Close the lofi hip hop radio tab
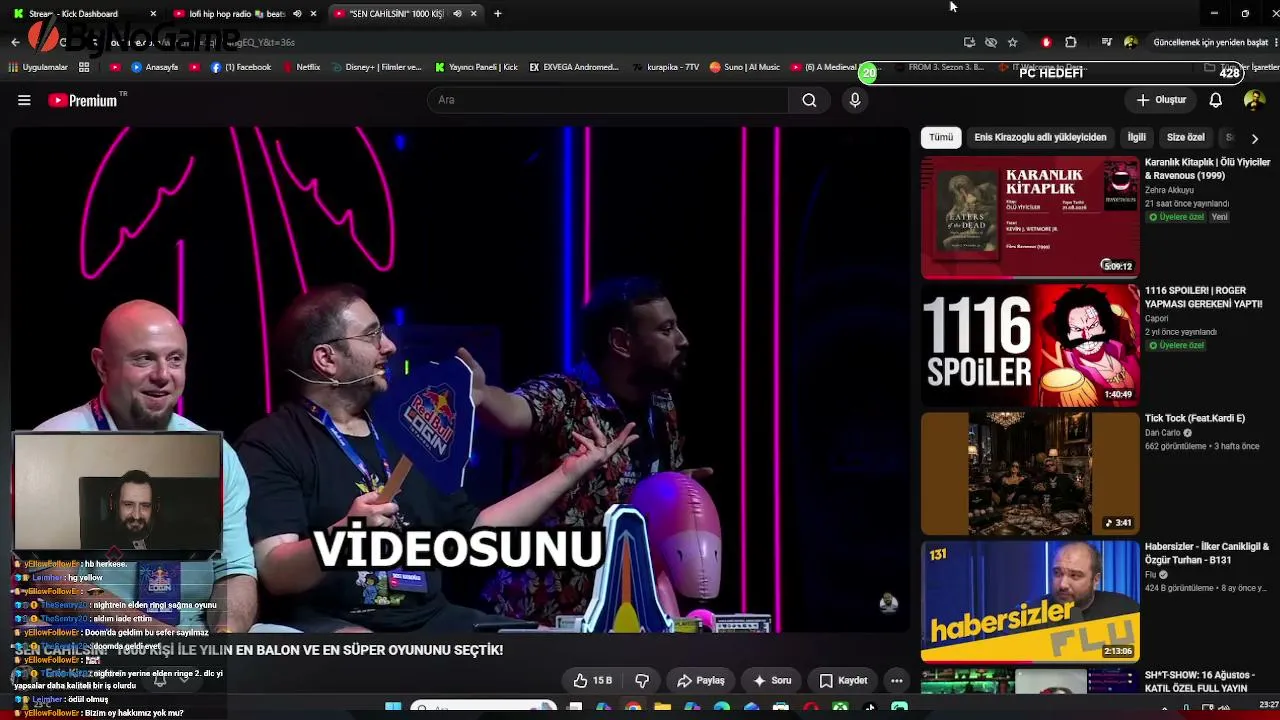Viewport: 1280px width, 720px height. pos(313,14)
